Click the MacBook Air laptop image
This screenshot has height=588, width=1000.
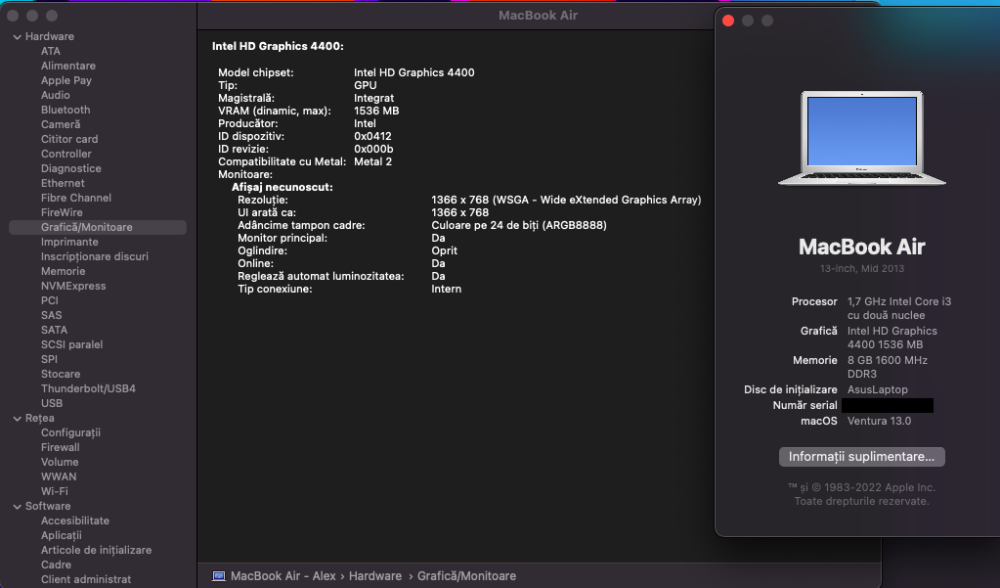862,138
